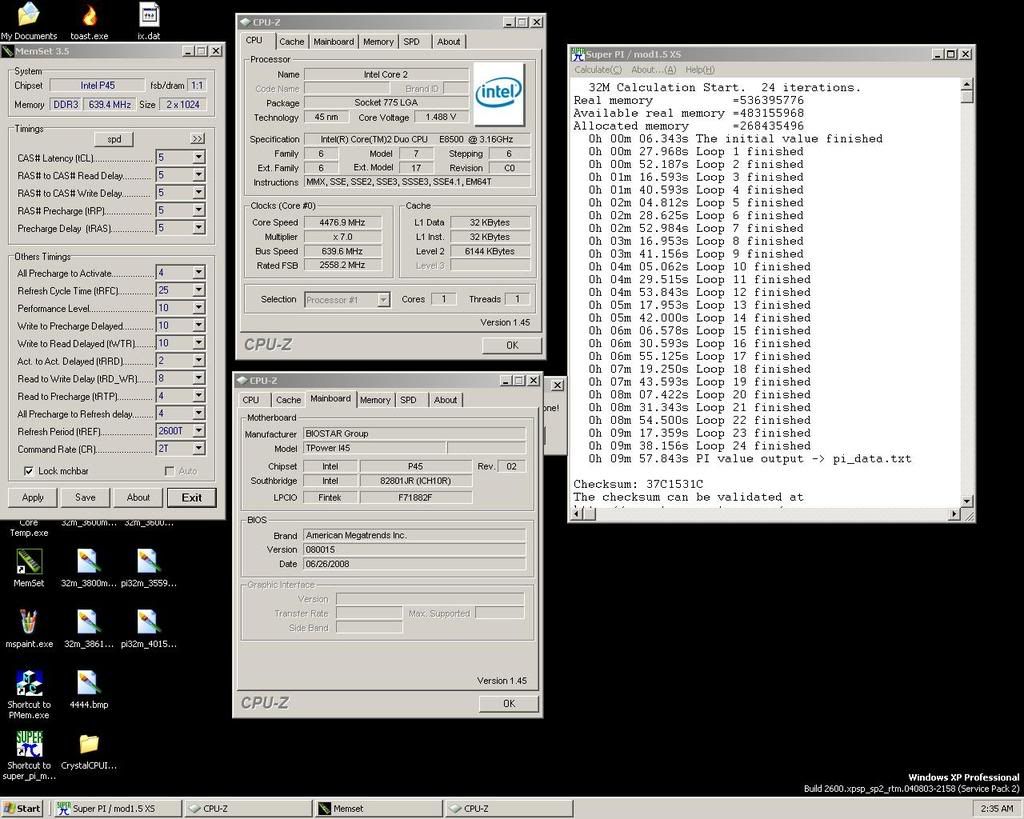Open the Start menu
The image size is (1024, 819).
pyautogui.click(x=22, y=809)
